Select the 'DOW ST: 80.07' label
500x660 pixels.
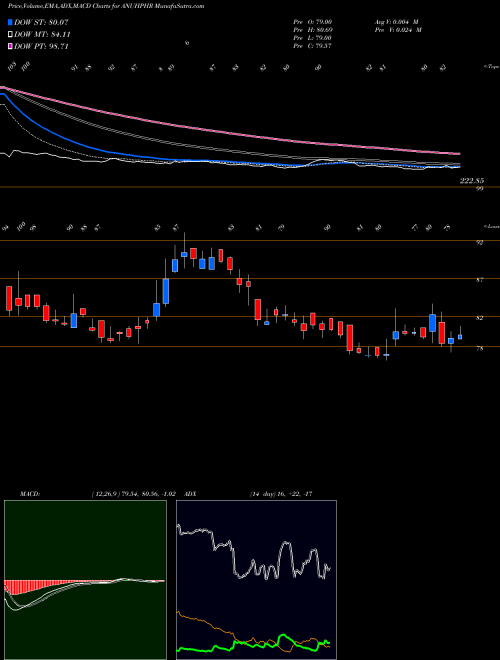[x=41, y=22]
